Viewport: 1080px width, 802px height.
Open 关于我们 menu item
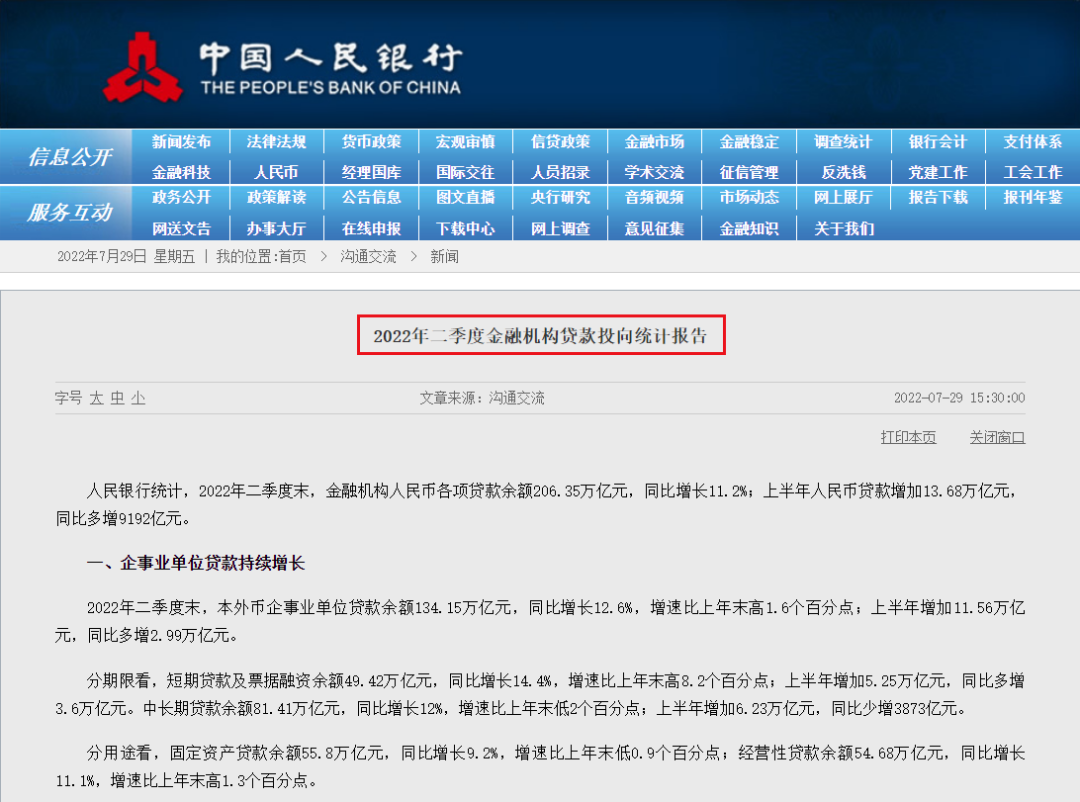click(x=844, y=229)
